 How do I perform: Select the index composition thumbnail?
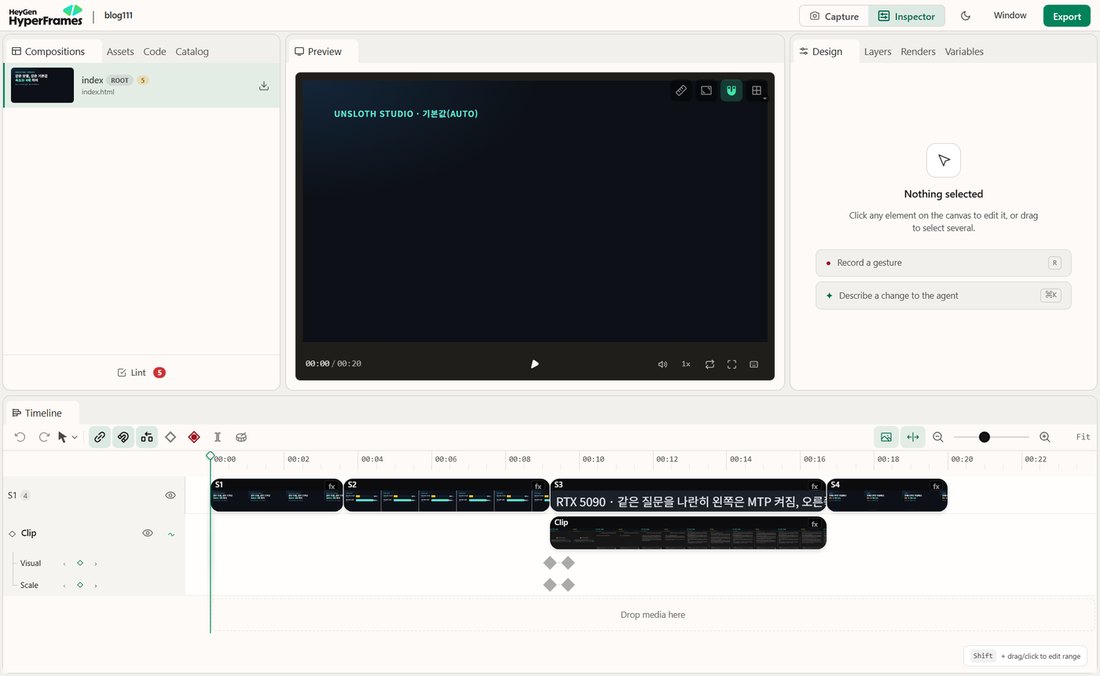[42, 85]
